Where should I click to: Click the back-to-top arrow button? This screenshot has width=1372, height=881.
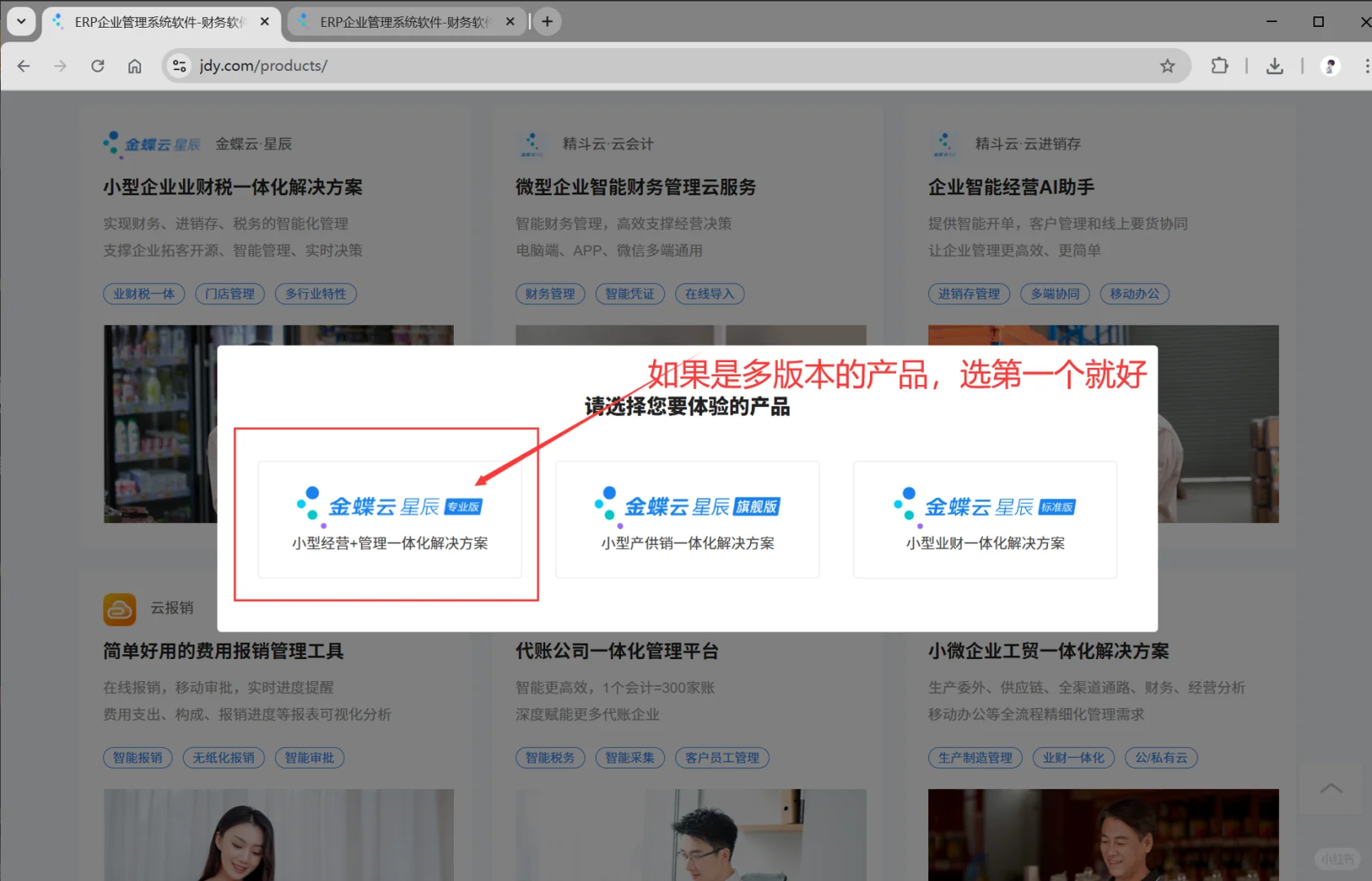pyautogui.click(x=1331, y=788)
